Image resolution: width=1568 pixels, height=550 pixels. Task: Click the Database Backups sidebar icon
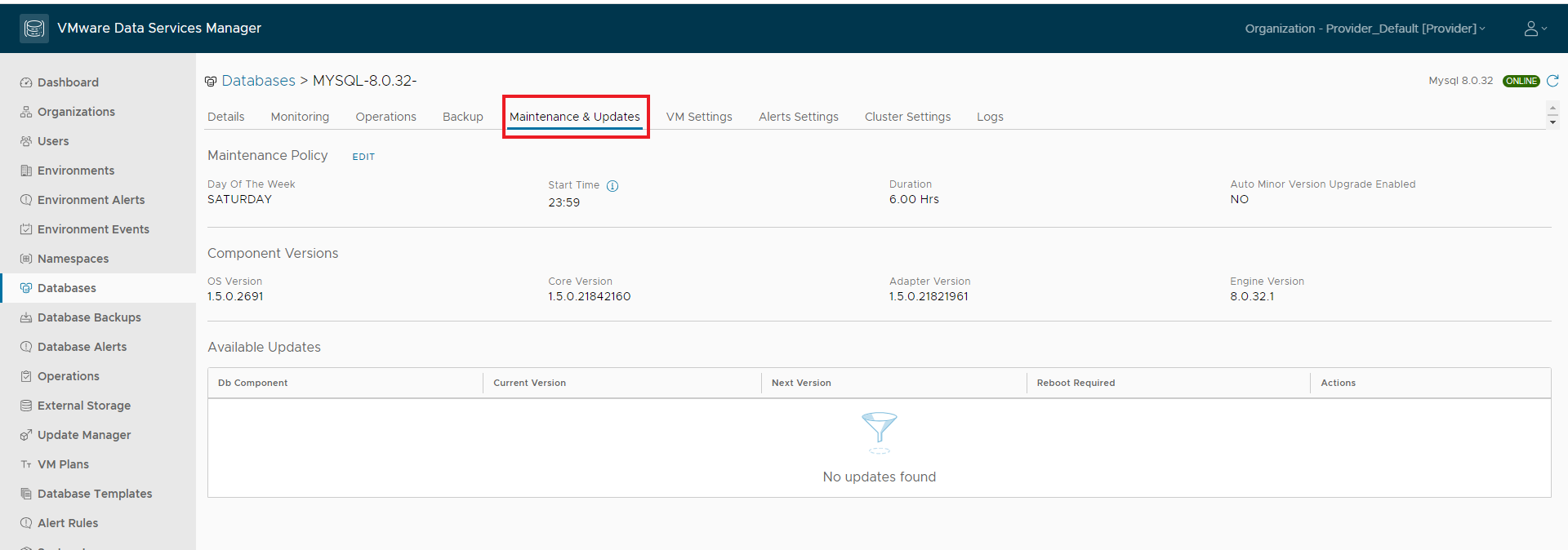[x=26, y=317]
